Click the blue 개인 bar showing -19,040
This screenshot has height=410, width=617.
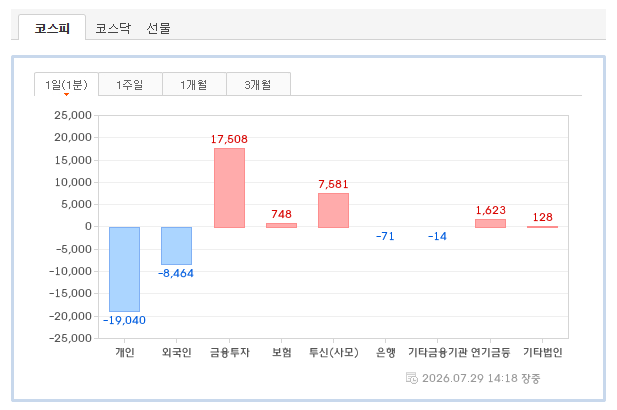(x=124, y=269)
